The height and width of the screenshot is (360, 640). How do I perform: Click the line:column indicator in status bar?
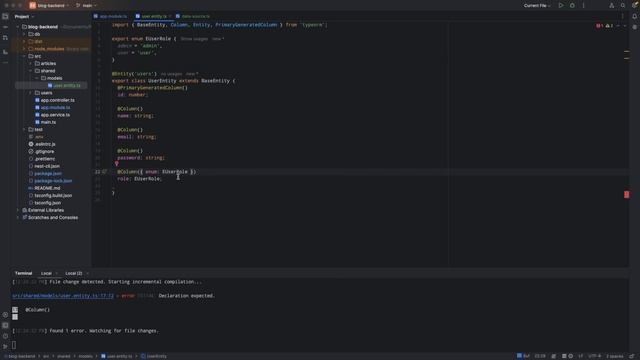pos(540,356)
